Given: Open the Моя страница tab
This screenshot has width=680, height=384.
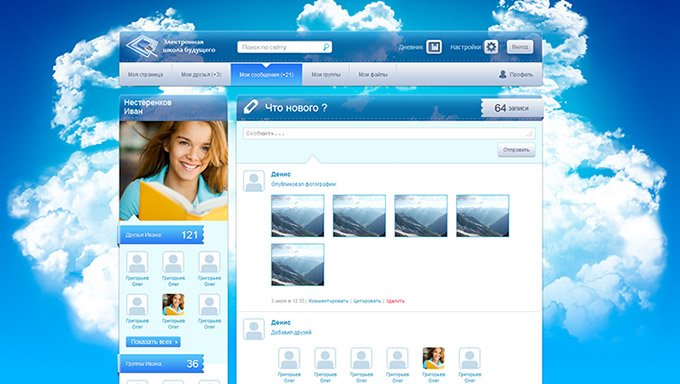Looking at the screenshot, I should (x=146, y=75).
